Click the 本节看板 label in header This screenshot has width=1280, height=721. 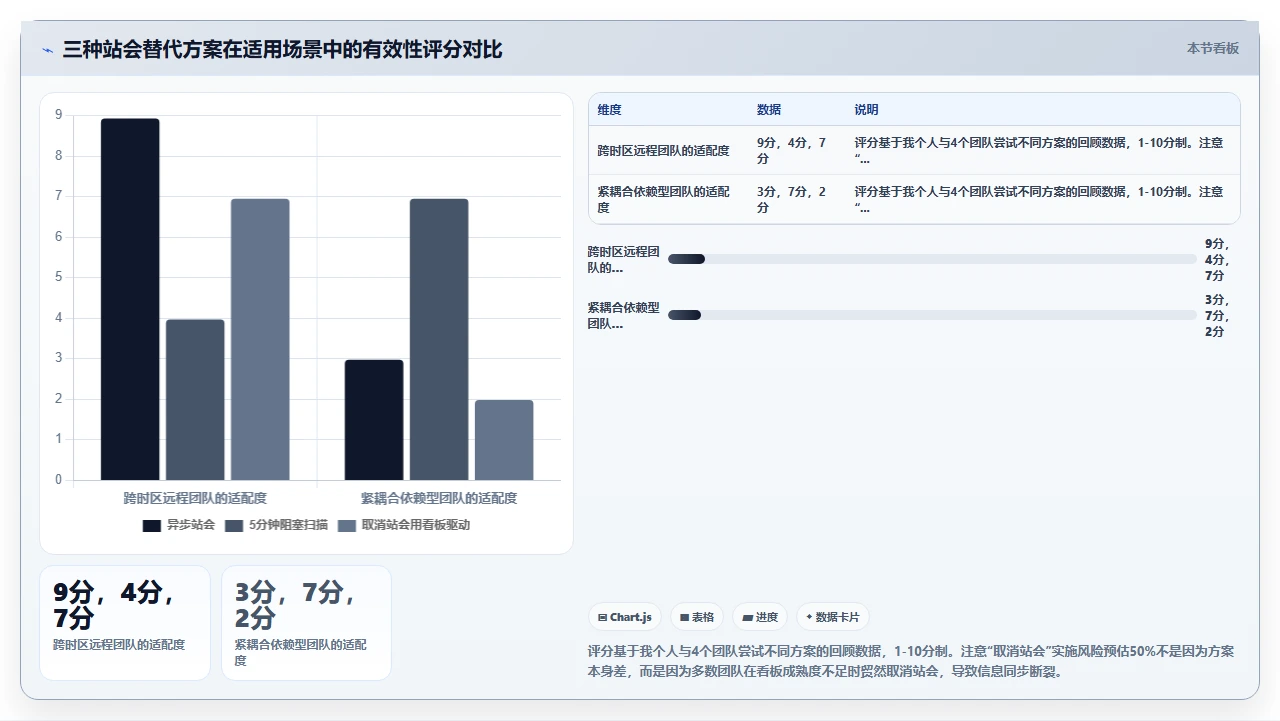(x=1213, y=48)
